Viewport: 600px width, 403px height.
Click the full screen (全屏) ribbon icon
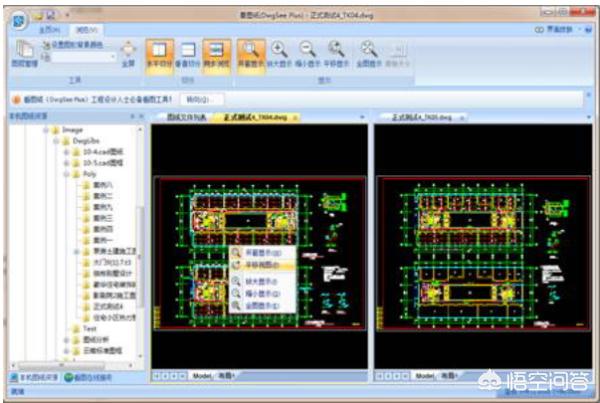coord(128,54)
